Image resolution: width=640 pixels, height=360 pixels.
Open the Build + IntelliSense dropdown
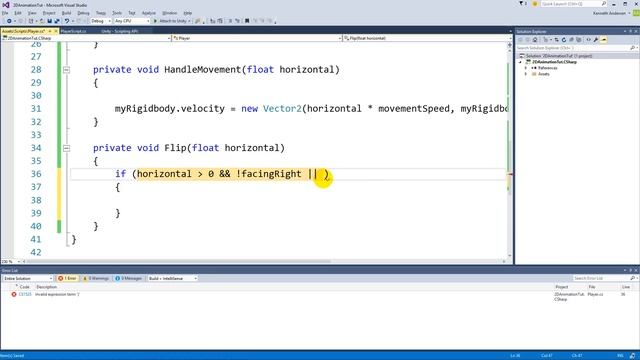coord(172,278)
